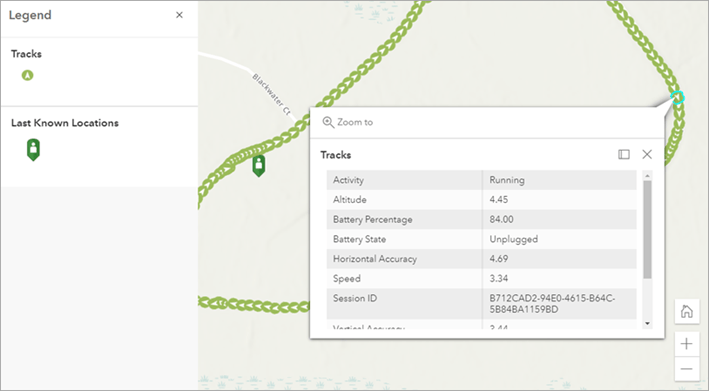Click the Tracks popup title

coord(336,155)
